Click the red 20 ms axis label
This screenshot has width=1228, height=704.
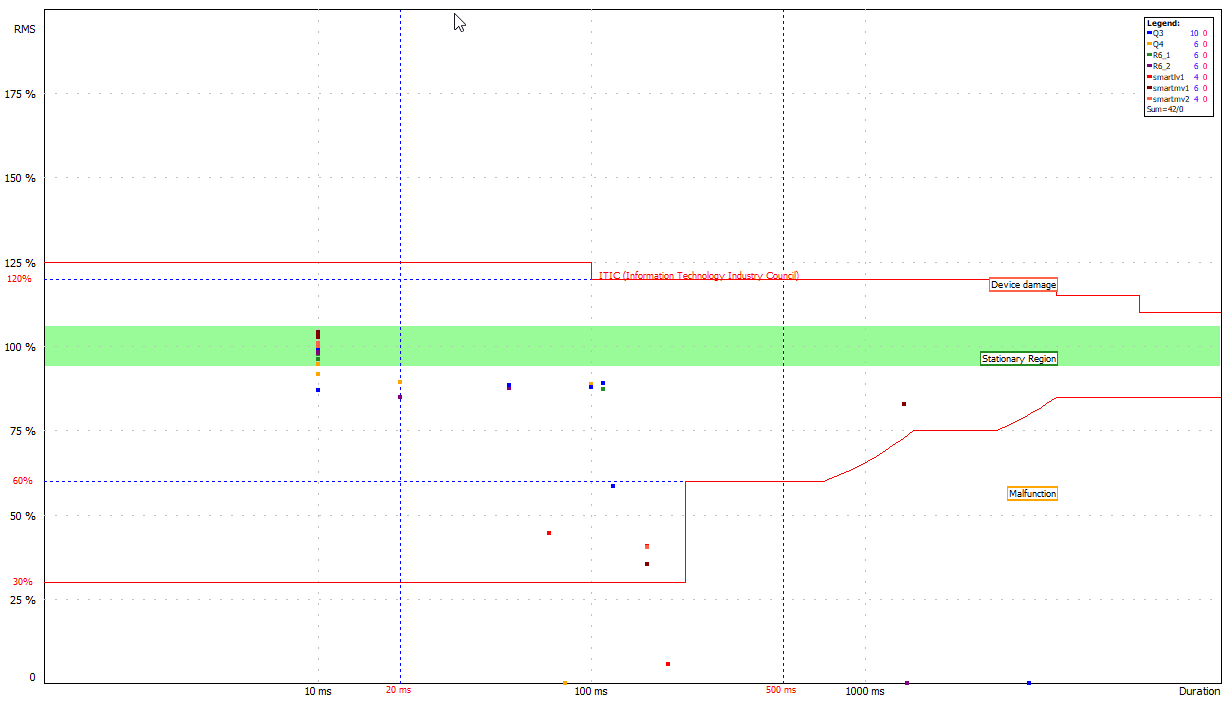tap(399, 690)
